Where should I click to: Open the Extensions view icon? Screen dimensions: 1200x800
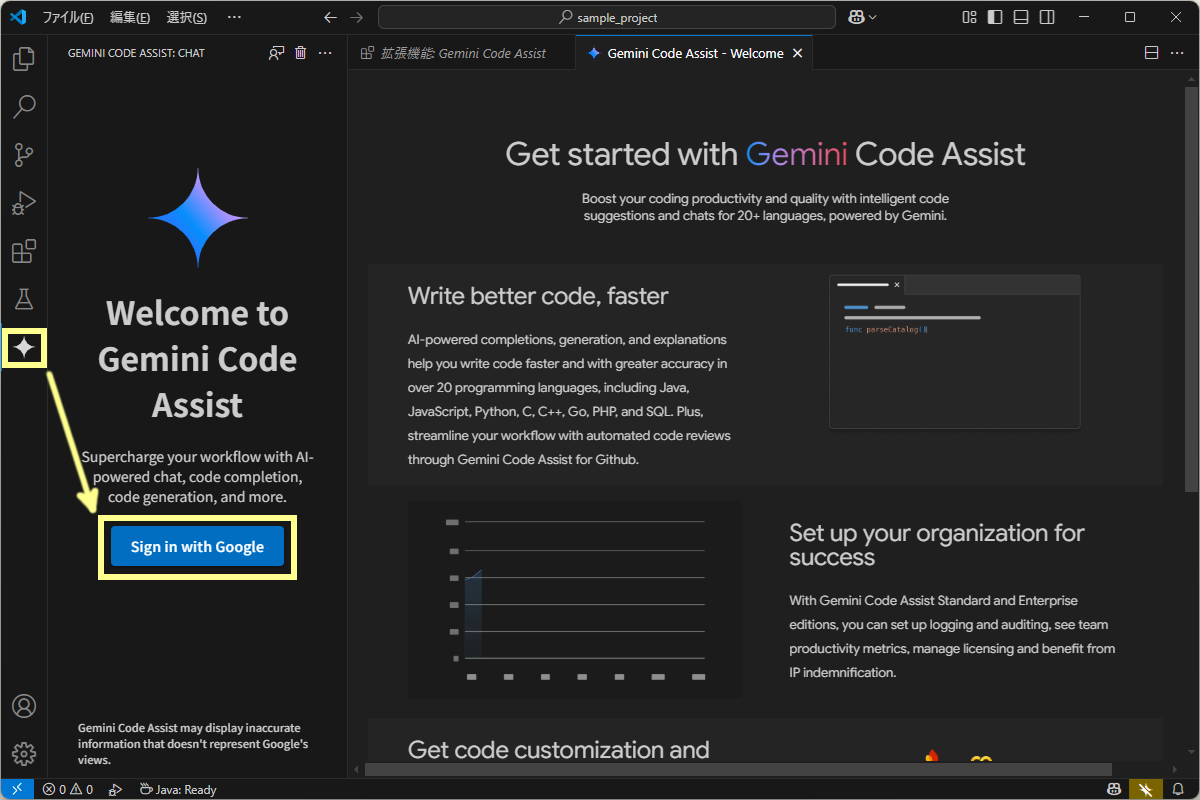pyautogui.click(x=24, y=251)
